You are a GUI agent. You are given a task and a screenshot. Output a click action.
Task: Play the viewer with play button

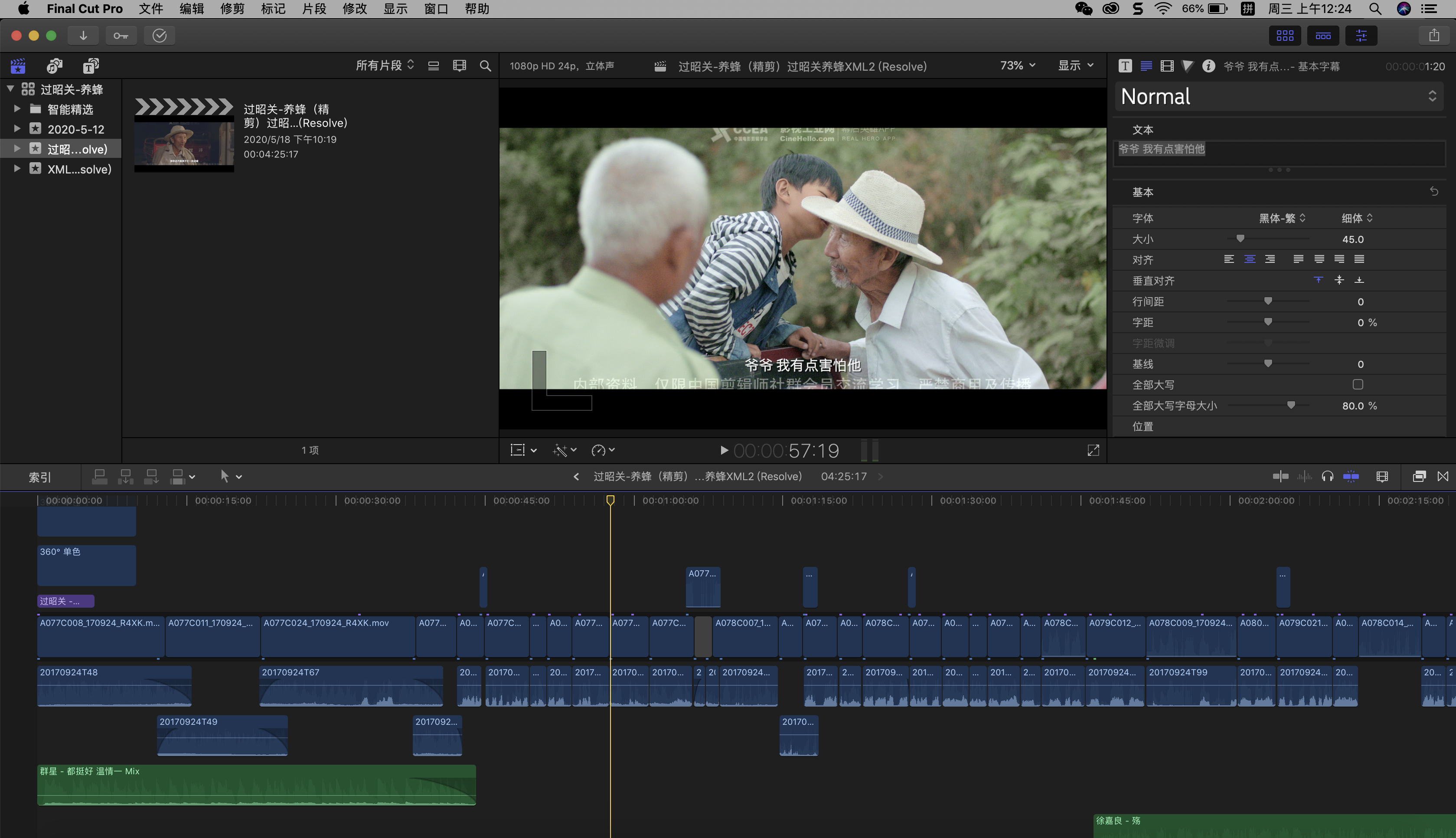[724, 451]
